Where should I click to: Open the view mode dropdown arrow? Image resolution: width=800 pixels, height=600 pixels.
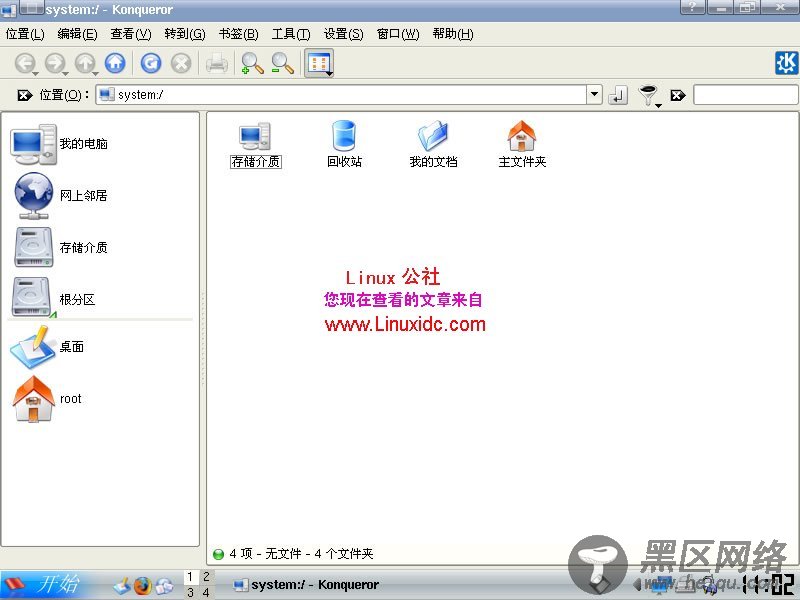pos(330,75)
